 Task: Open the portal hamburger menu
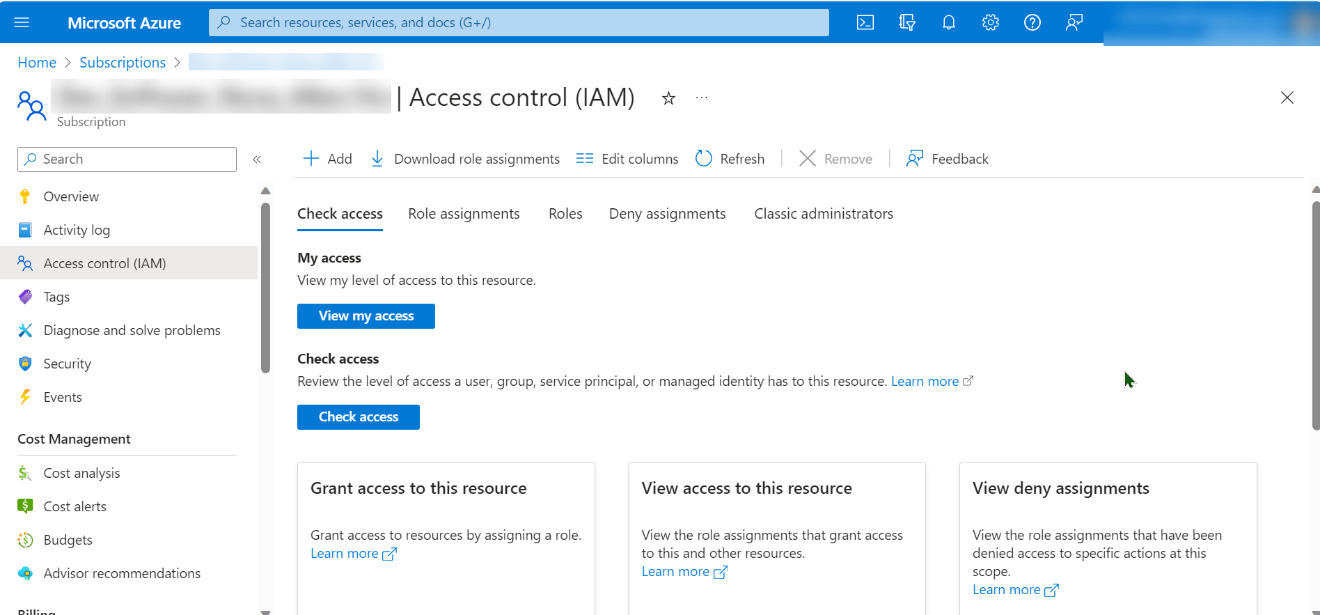click(21, 21)
